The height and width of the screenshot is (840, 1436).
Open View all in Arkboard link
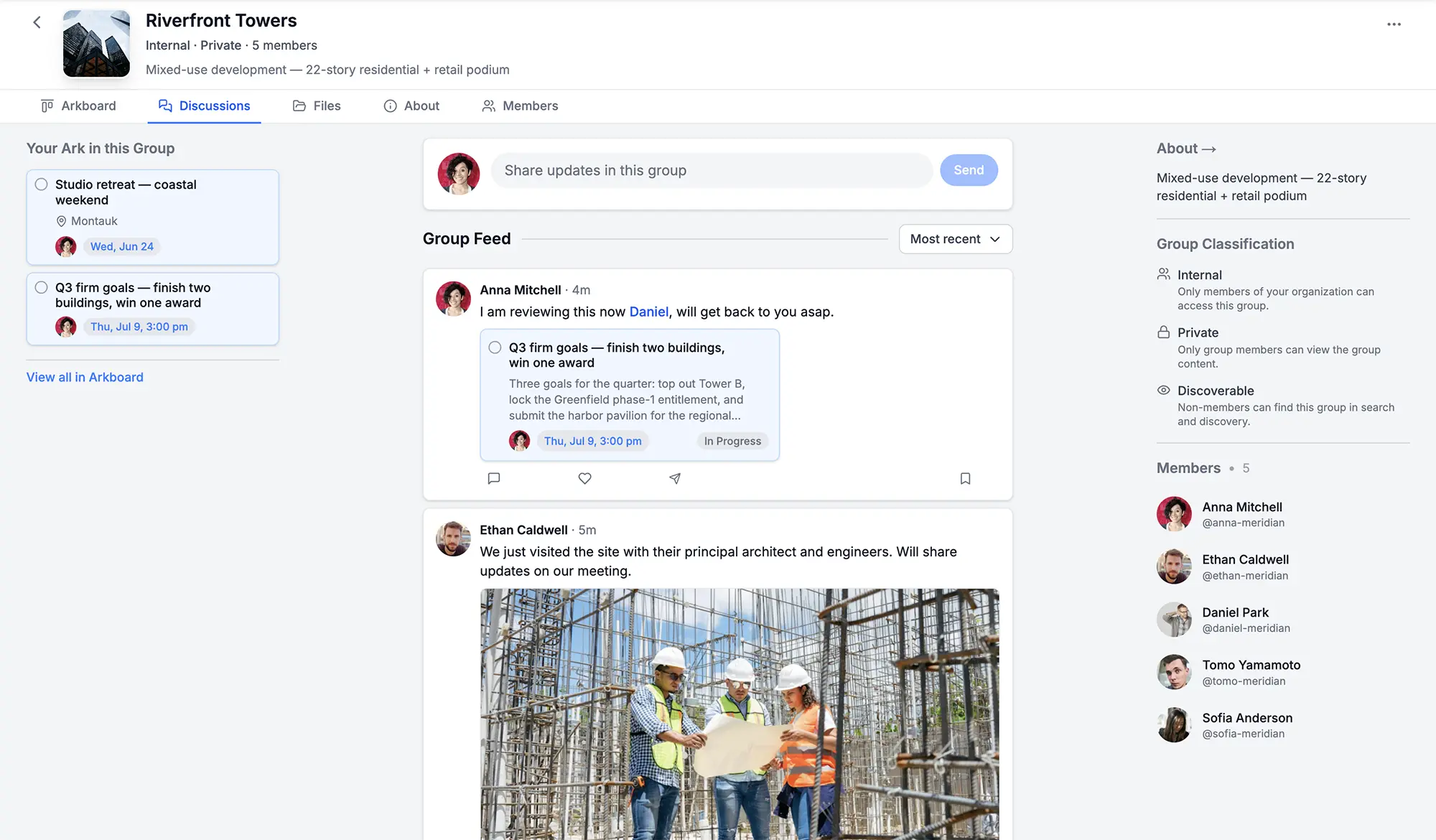(85, 378)
